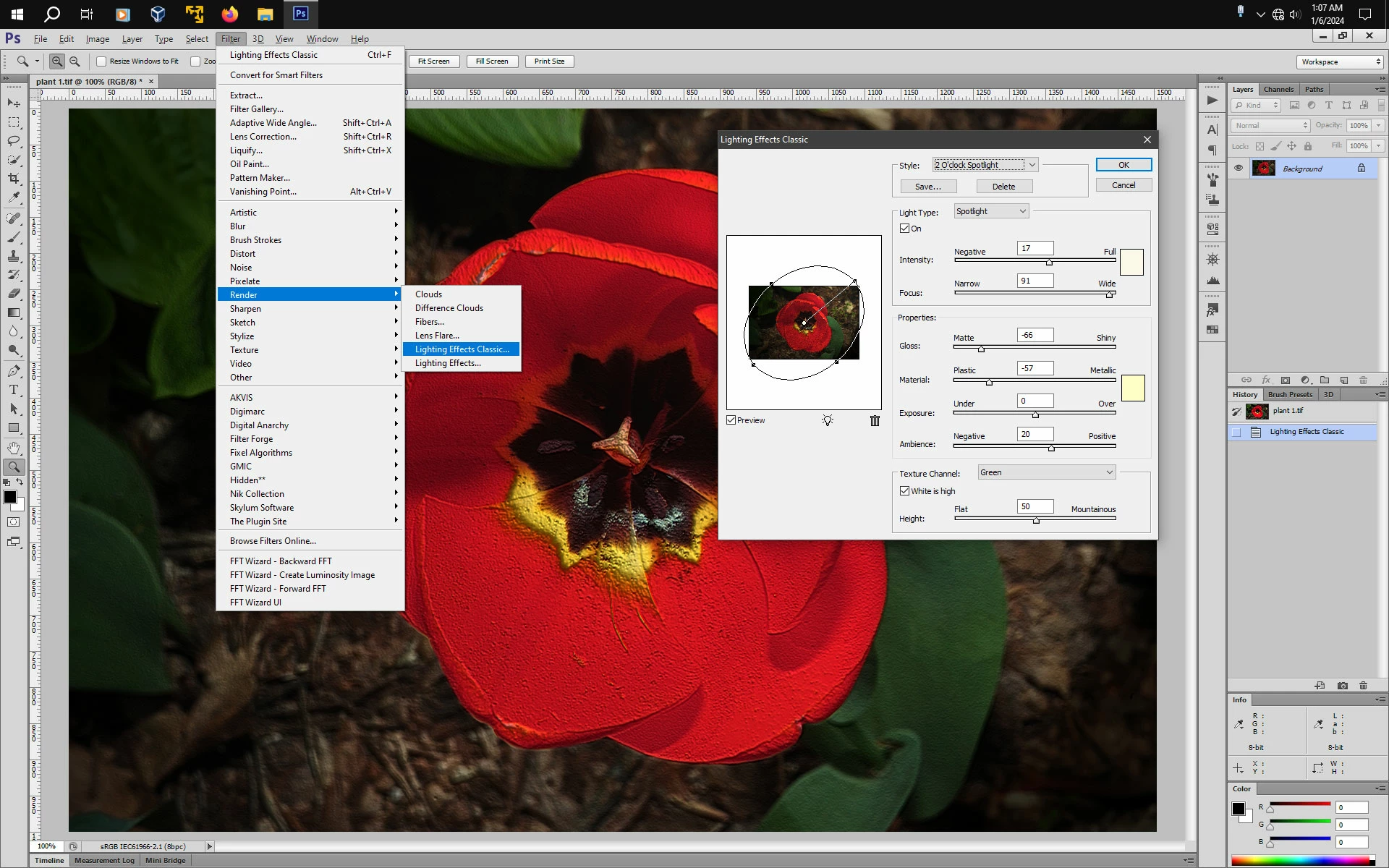Screen dimensions: 1389x868
Task: Switch to the Channels tab
Action: click(1278, 90)
